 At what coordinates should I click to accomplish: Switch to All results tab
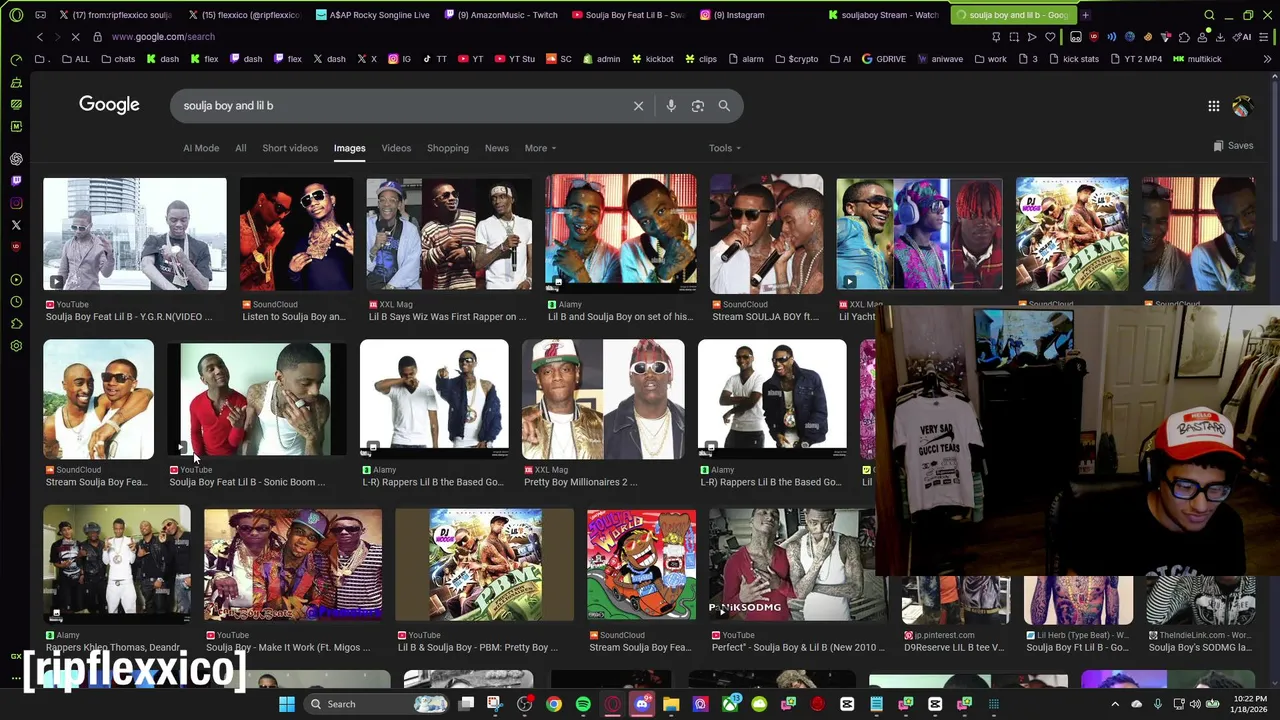[241, 148]
